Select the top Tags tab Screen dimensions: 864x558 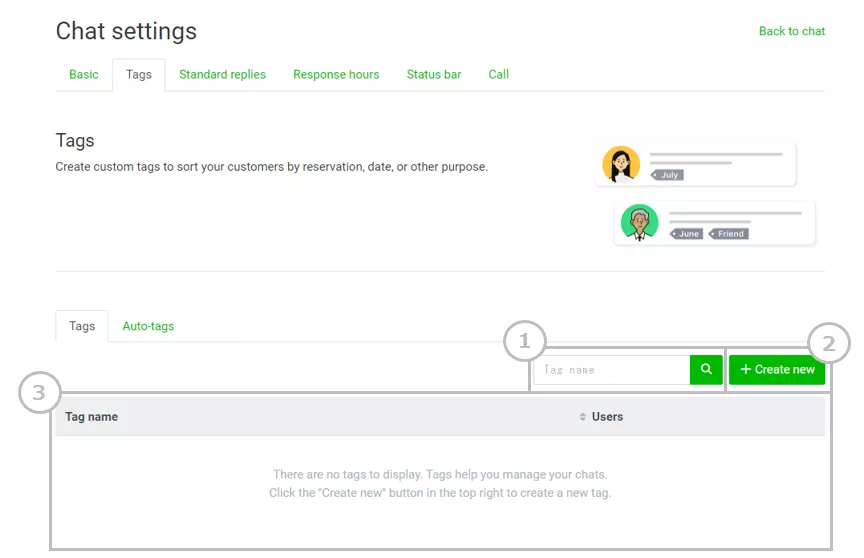pyautogui.click(x=138, y=74)
